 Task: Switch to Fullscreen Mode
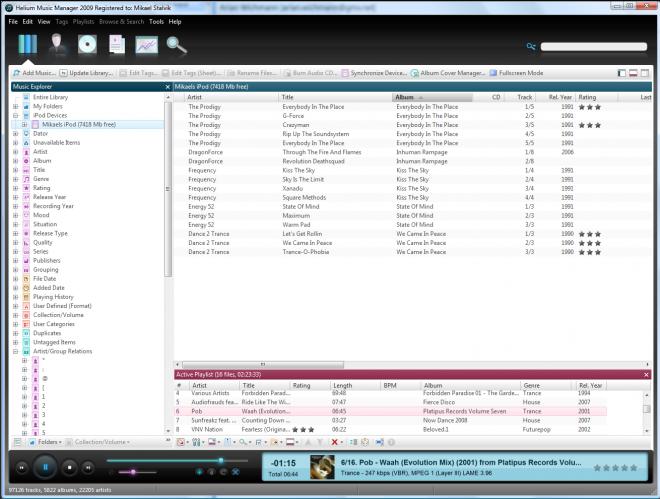[x=516, y=73]
